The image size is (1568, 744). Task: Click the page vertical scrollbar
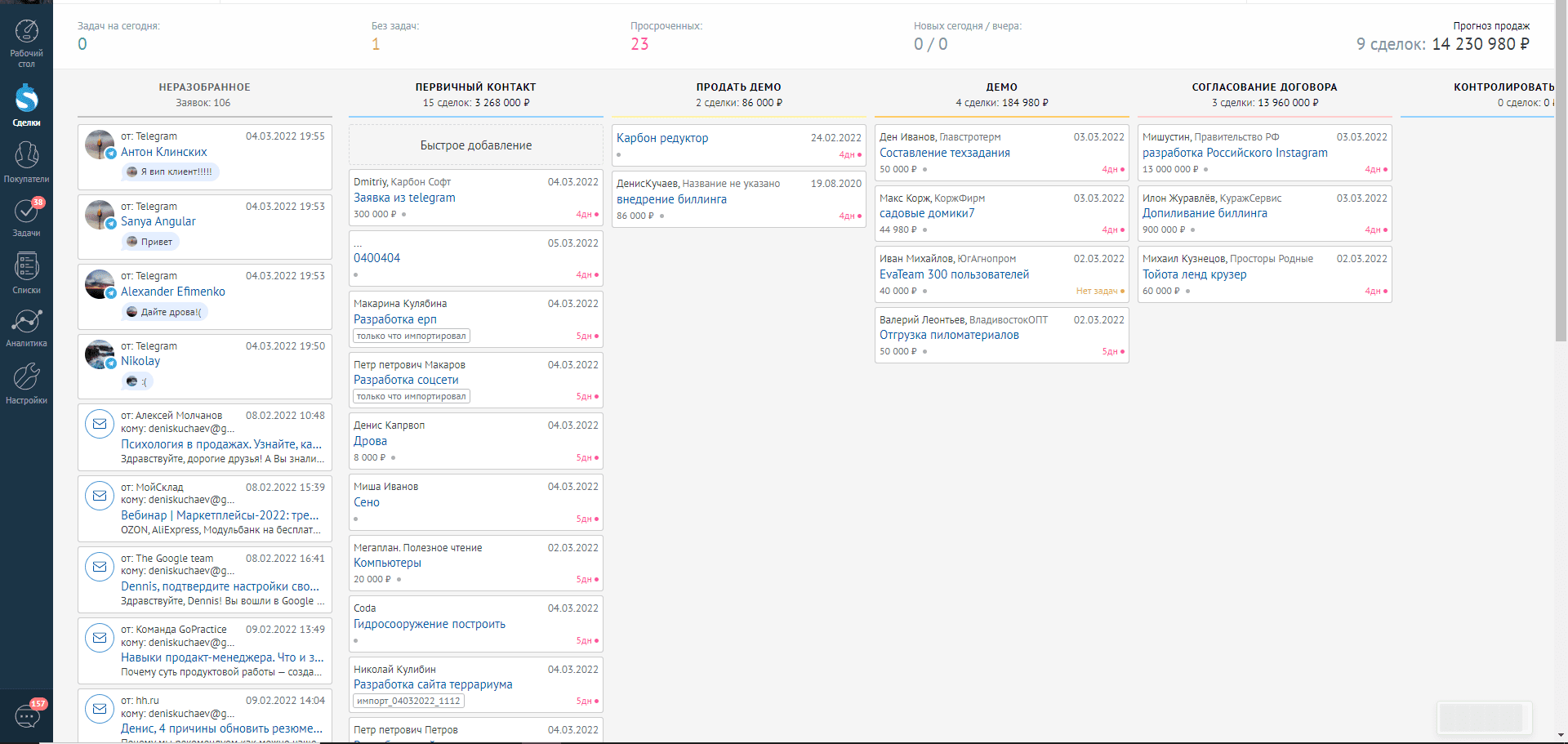1561,172
